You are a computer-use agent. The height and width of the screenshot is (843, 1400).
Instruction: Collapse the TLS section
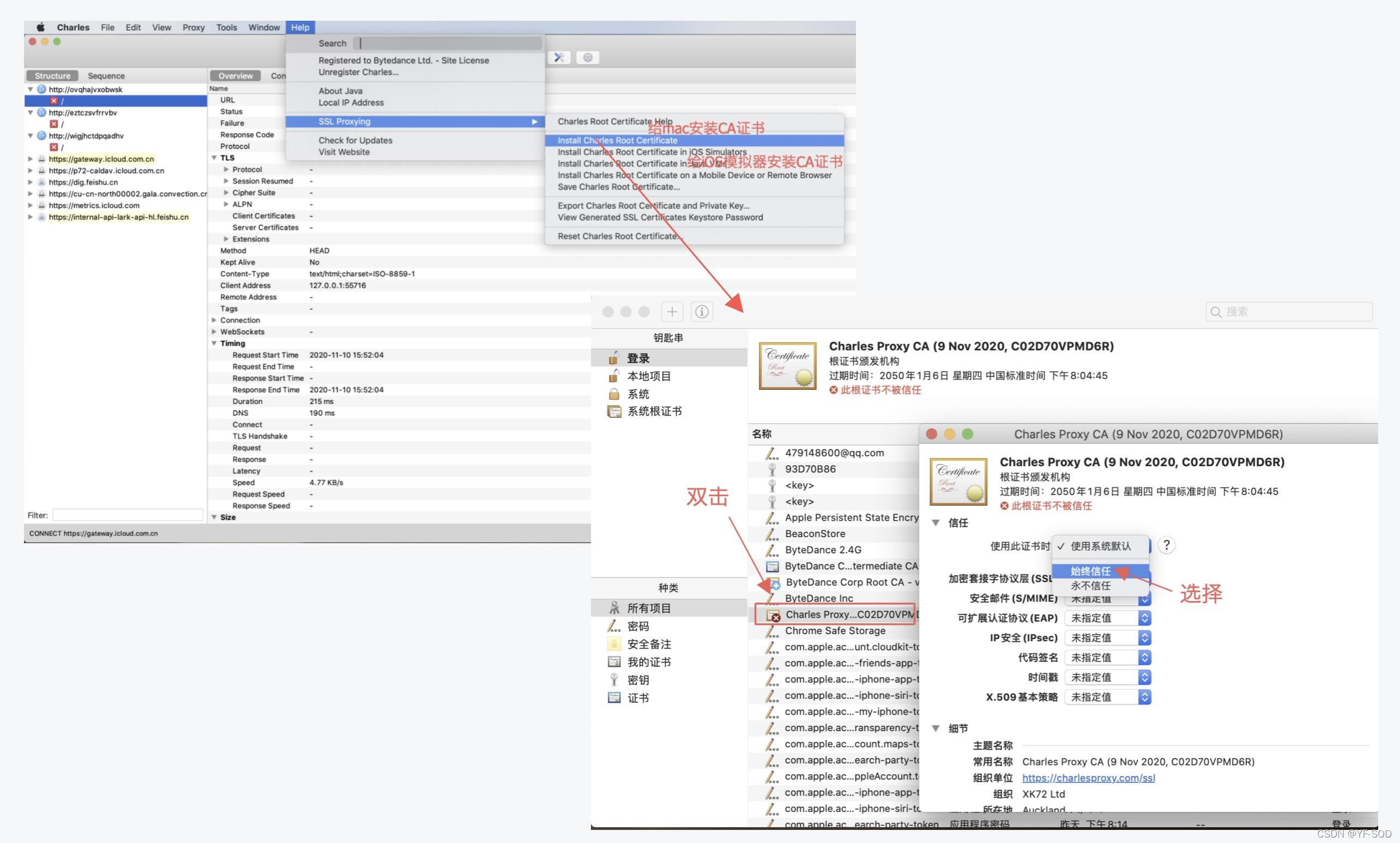pyautogui.click(x=214, y=158)
